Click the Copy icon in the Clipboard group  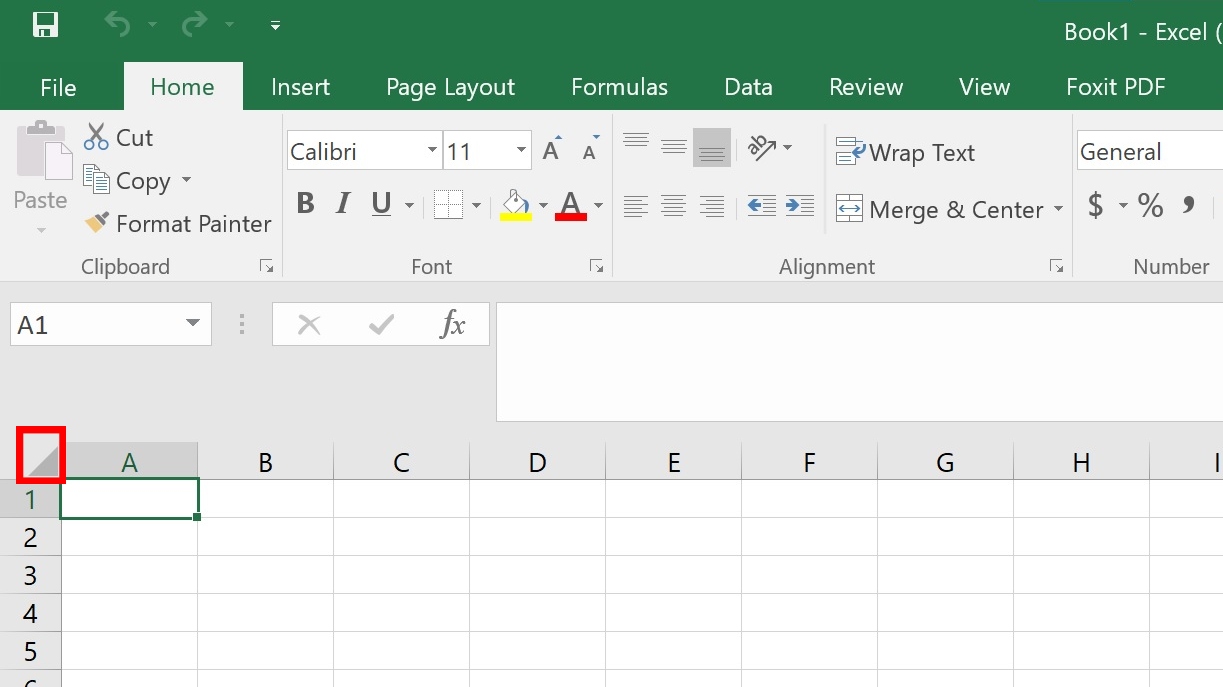pyautogui.click(x=98, y=181)
